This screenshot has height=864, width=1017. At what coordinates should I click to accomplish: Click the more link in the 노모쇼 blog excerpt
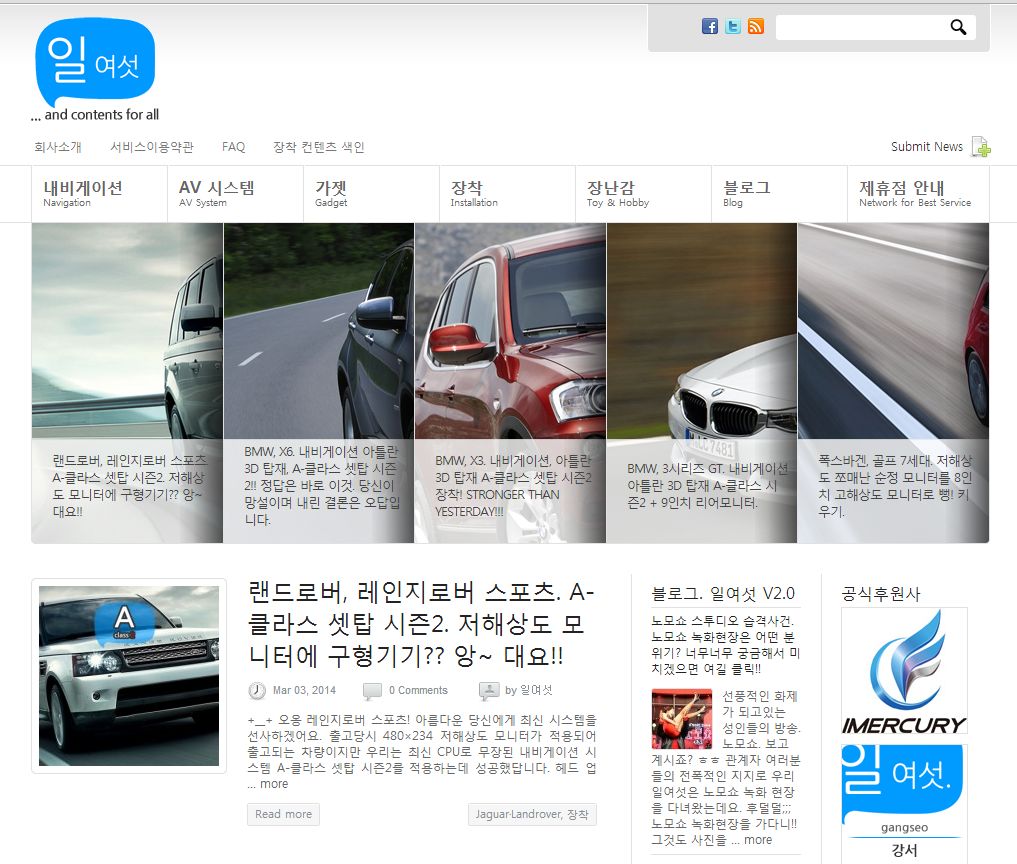click(758, 840)
